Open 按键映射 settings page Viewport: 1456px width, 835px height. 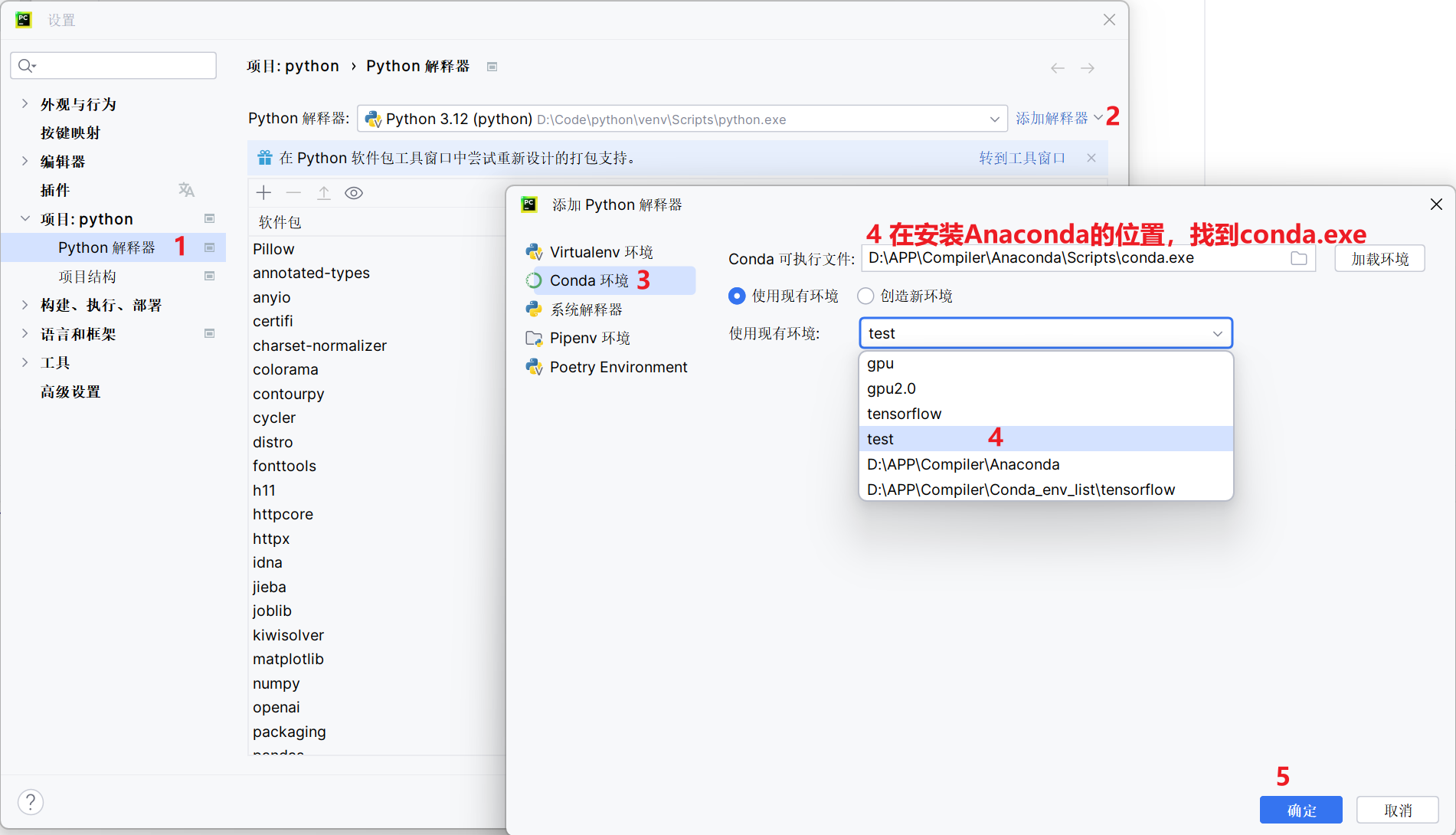(x=70, y=133)
